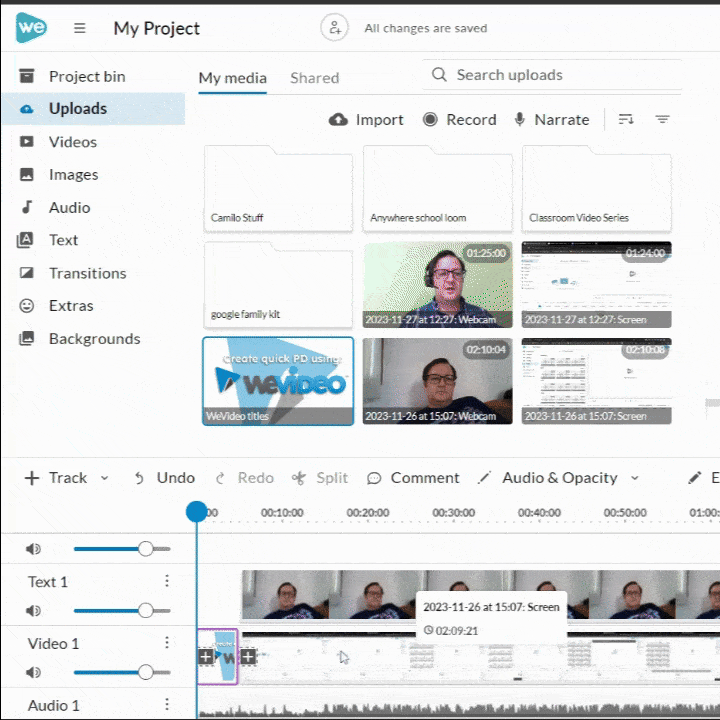Open Transitions in the sidebar
The image size is (720, 720).
coord(87,273)
